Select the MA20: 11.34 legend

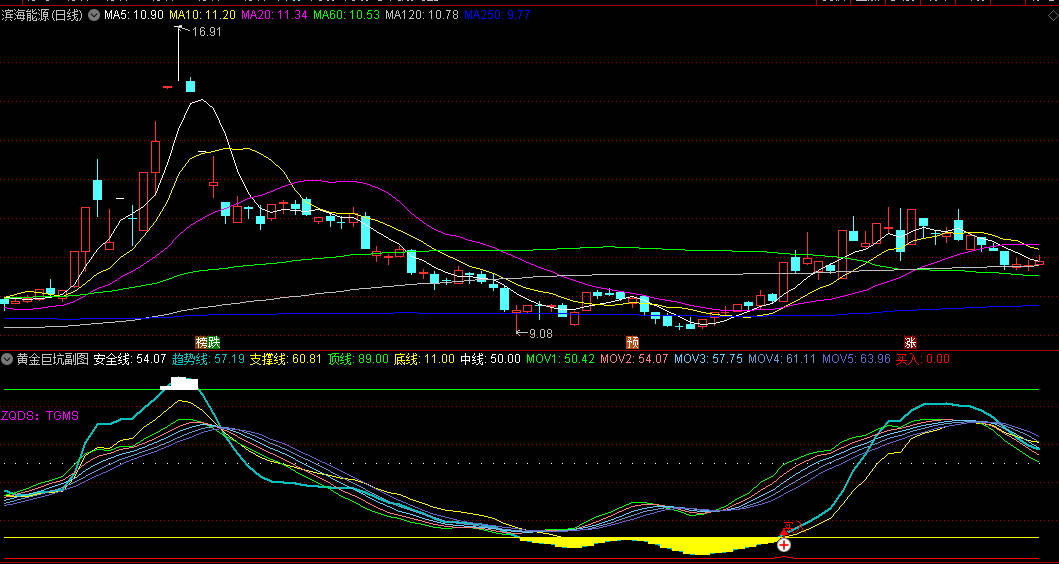click(x=274, y=14)
